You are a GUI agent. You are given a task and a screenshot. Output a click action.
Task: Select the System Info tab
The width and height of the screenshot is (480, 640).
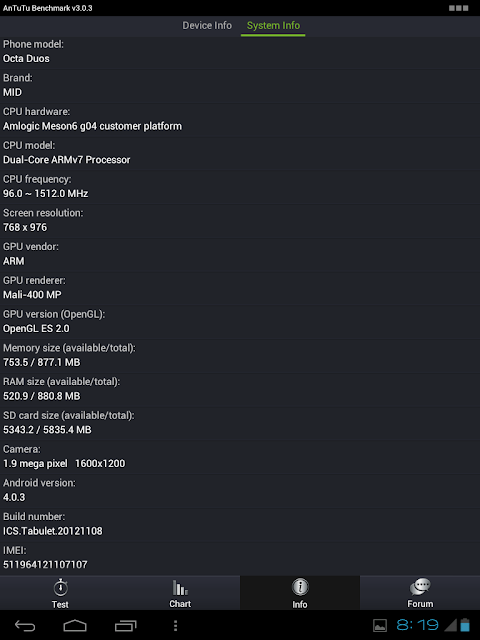coord(273,26)
